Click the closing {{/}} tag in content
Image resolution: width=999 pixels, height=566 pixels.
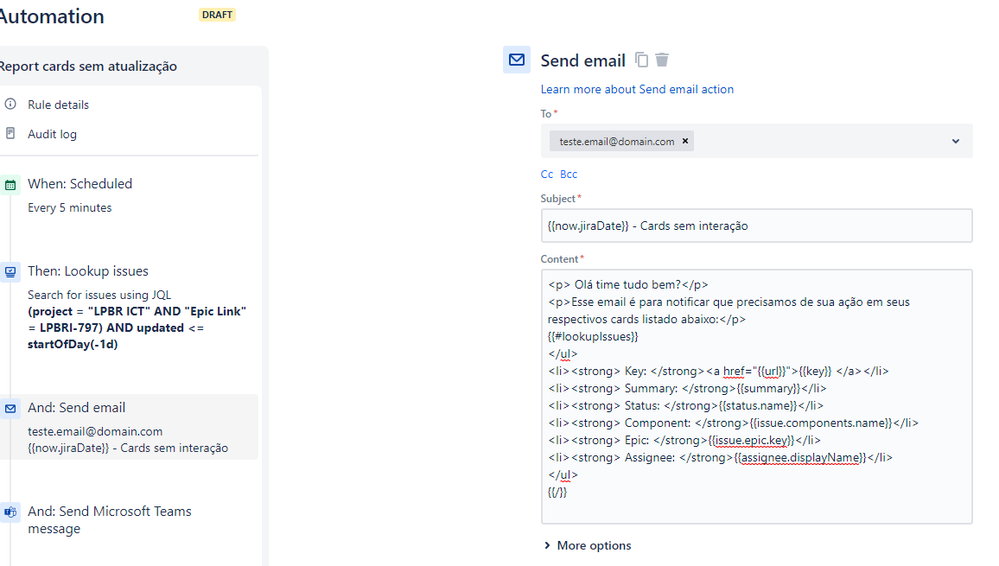(557, 492)
